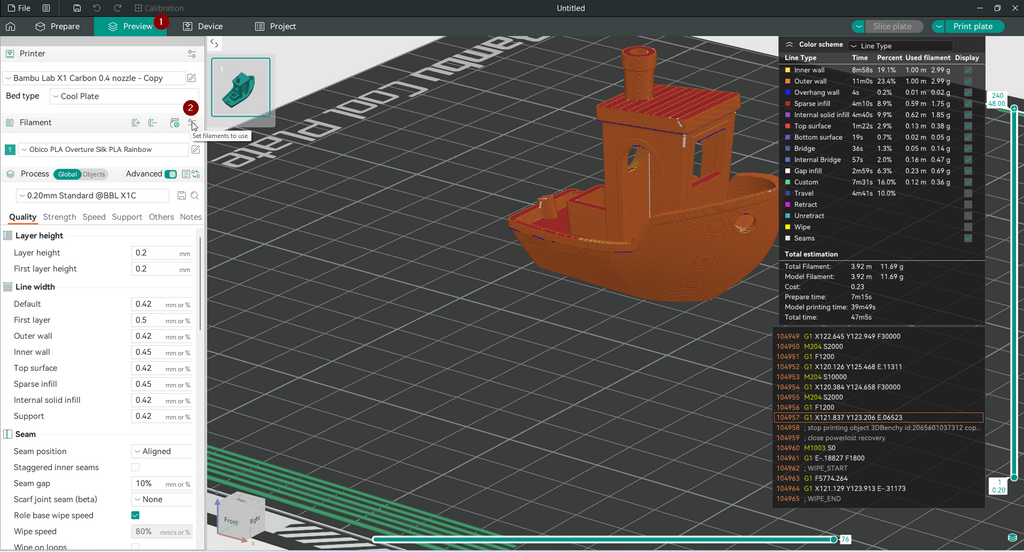Open the Print plate dropdown arrow
This screenshot has width=1024, height=552.
[x=938, y=26]
